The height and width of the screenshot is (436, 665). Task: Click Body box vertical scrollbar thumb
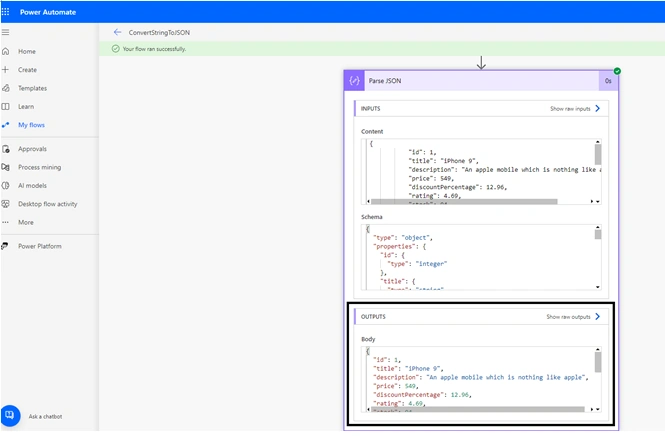[598, 363]
